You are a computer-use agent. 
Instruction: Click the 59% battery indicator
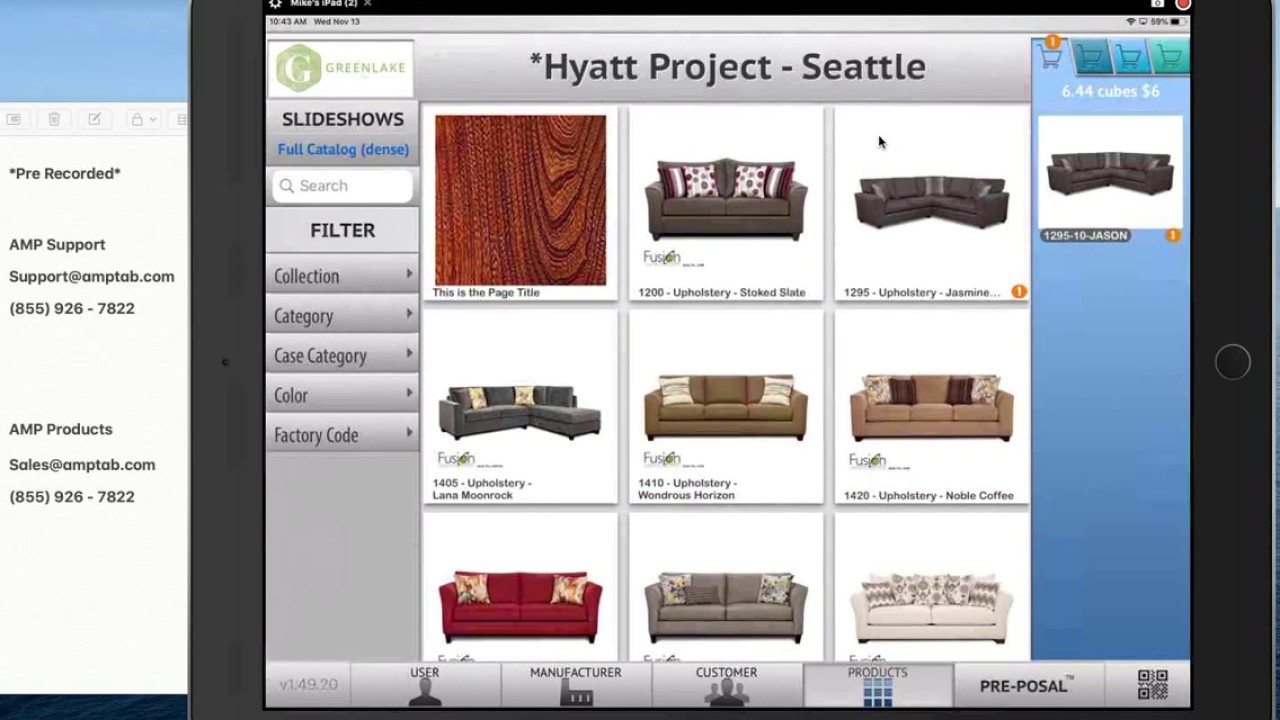[1168, 21]
